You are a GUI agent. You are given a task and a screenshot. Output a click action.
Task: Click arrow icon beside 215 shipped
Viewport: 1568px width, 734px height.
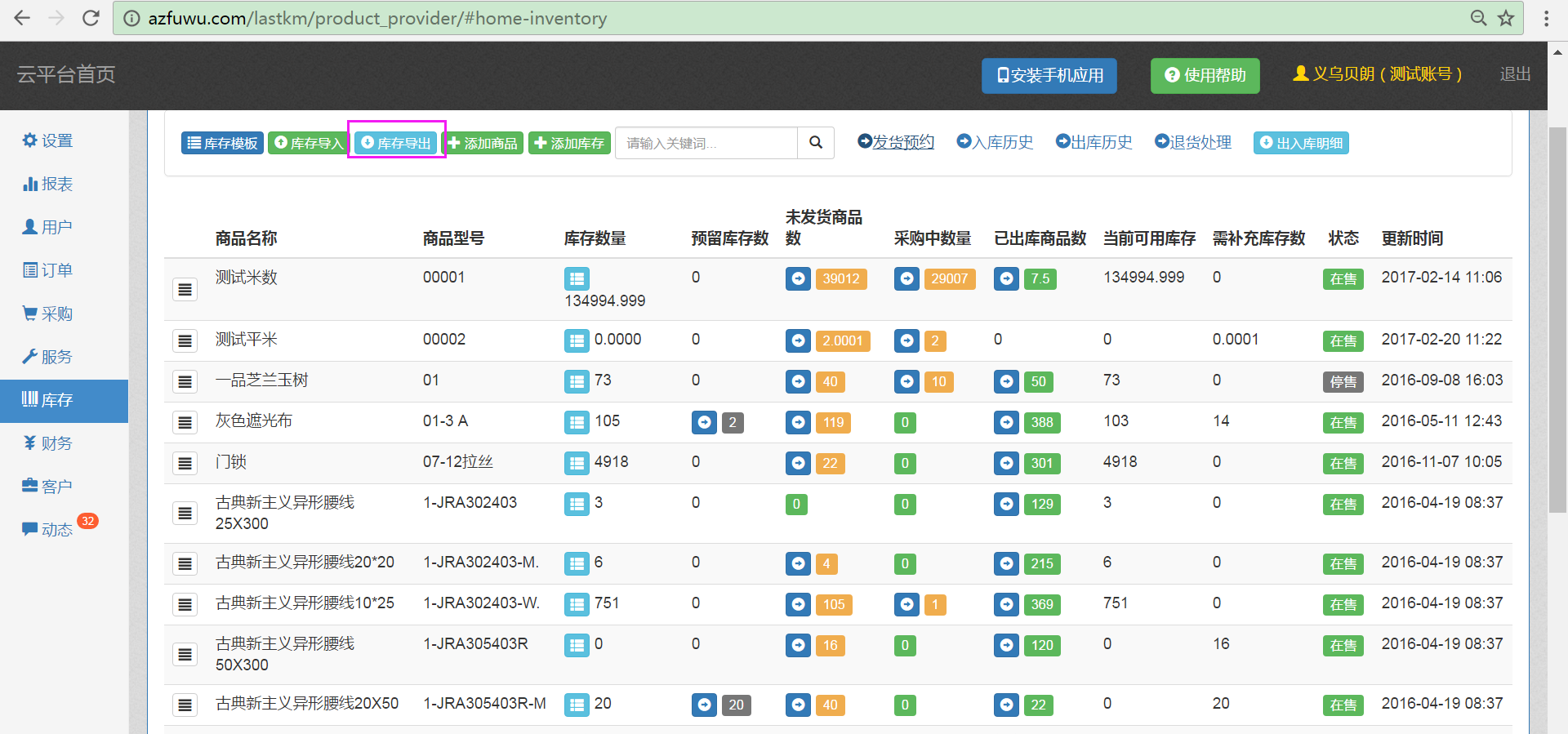1006,563
